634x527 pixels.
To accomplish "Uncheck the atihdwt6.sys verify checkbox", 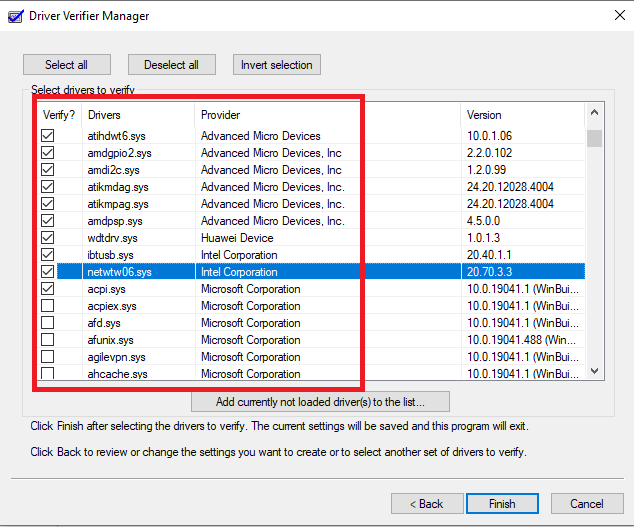I will click(48, 135).
